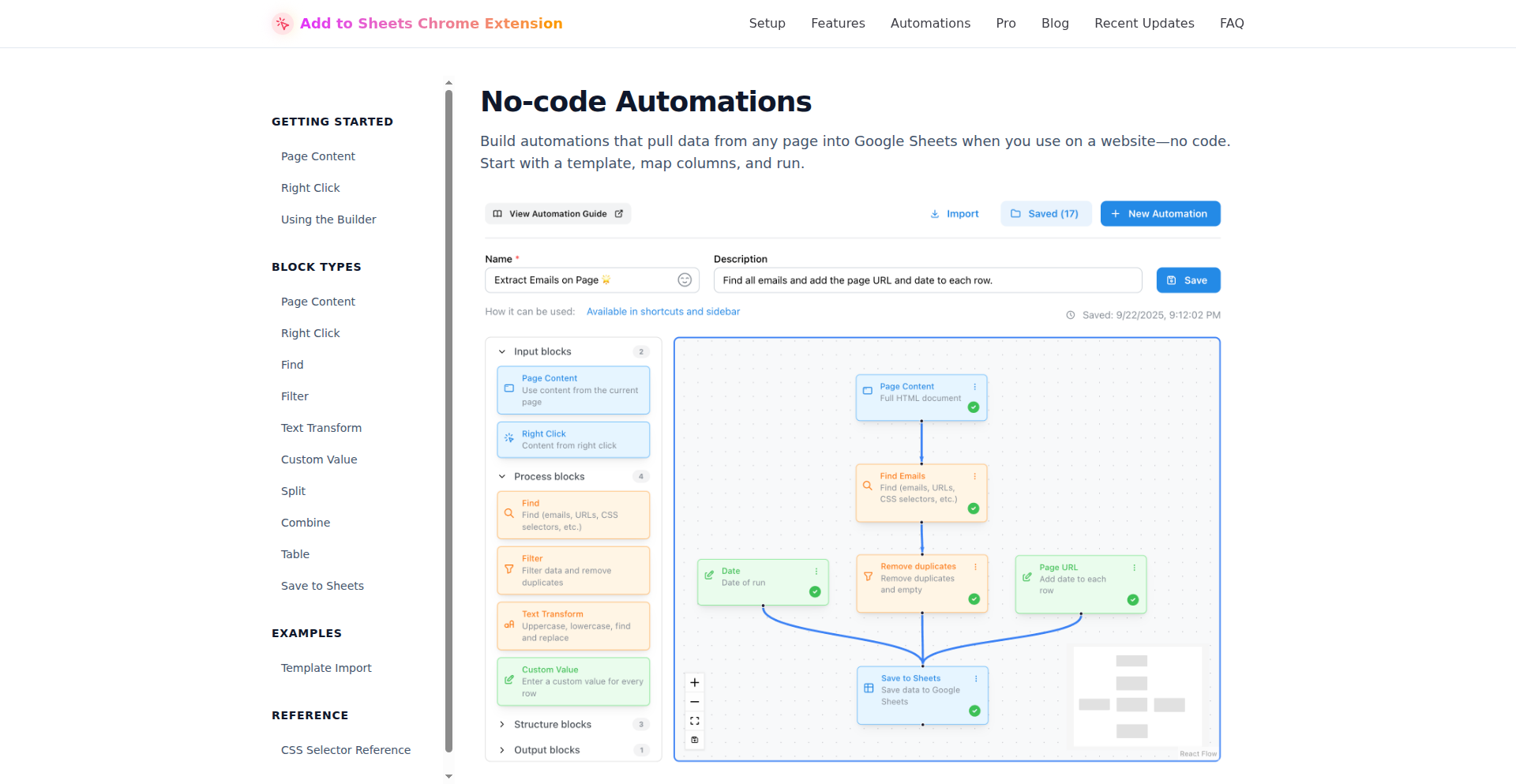Collapse the Process blocks section

(x=502, y=477)
